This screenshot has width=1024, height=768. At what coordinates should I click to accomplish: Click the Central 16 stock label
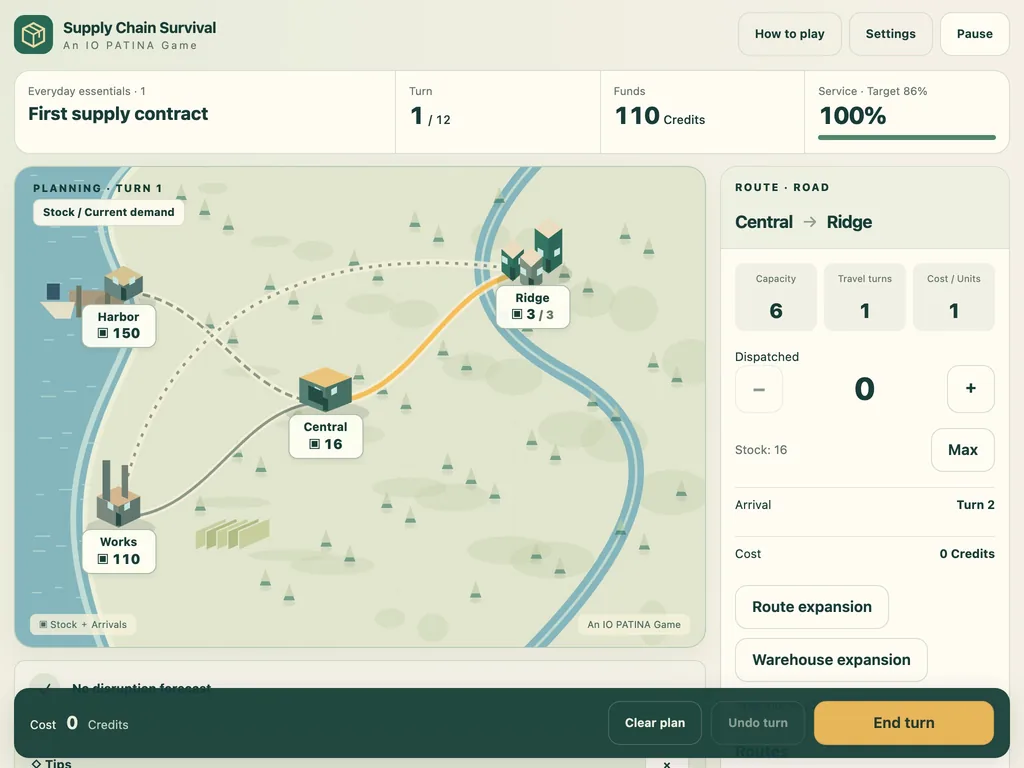pos(325,436)
